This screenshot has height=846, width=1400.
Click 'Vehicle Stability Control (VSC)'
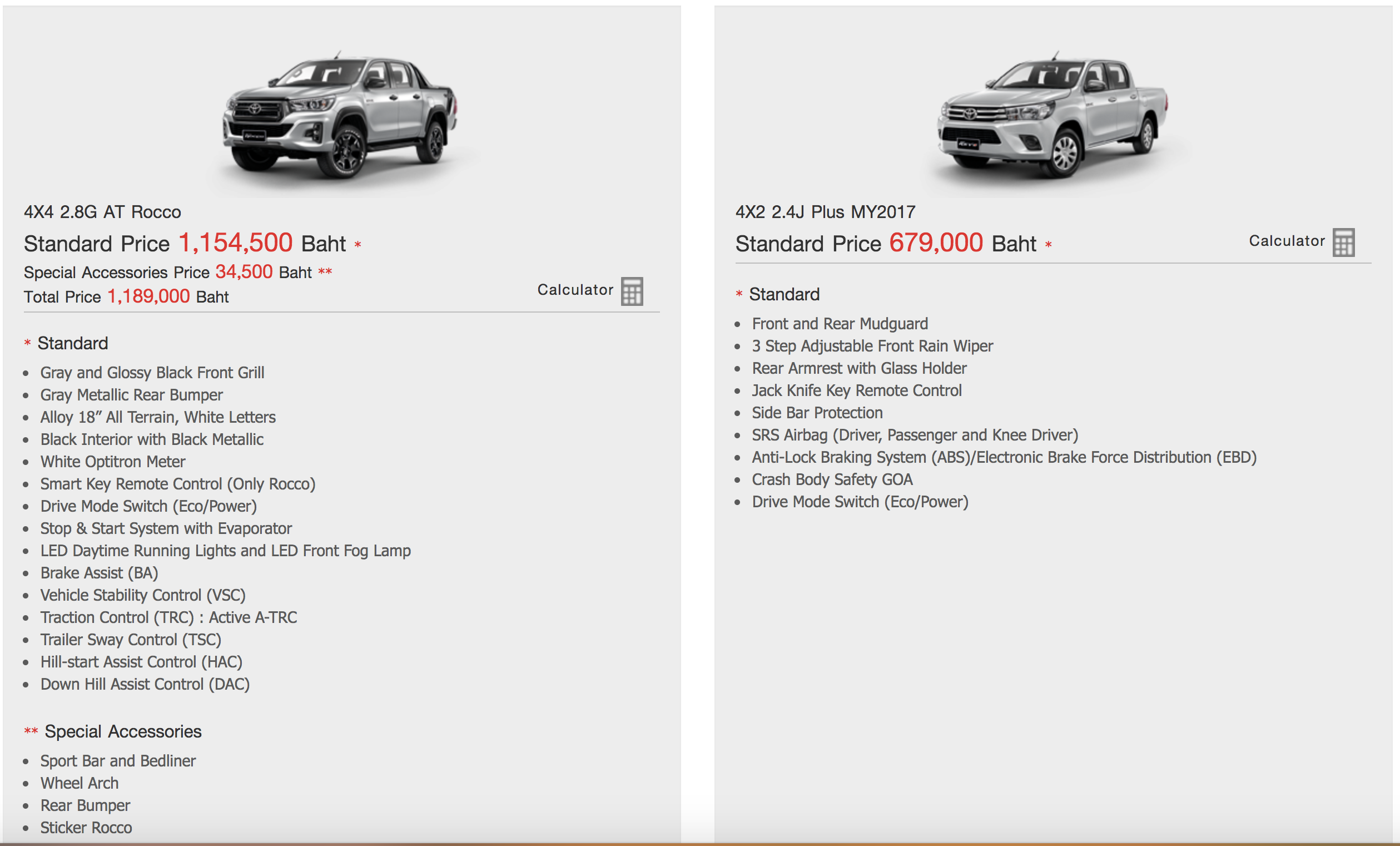[143, 595]
